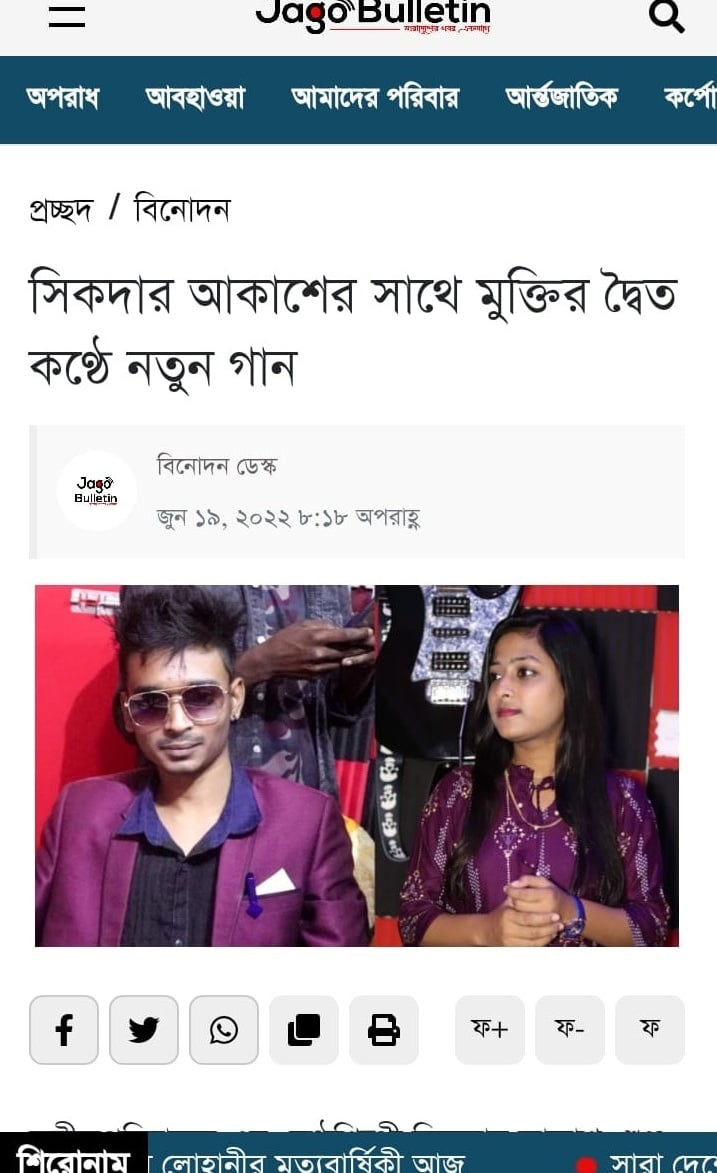Image resolution: width=717 pixels, height=1173 pixels.
Task: Share article via WhatsApp
Action: 224,1029
